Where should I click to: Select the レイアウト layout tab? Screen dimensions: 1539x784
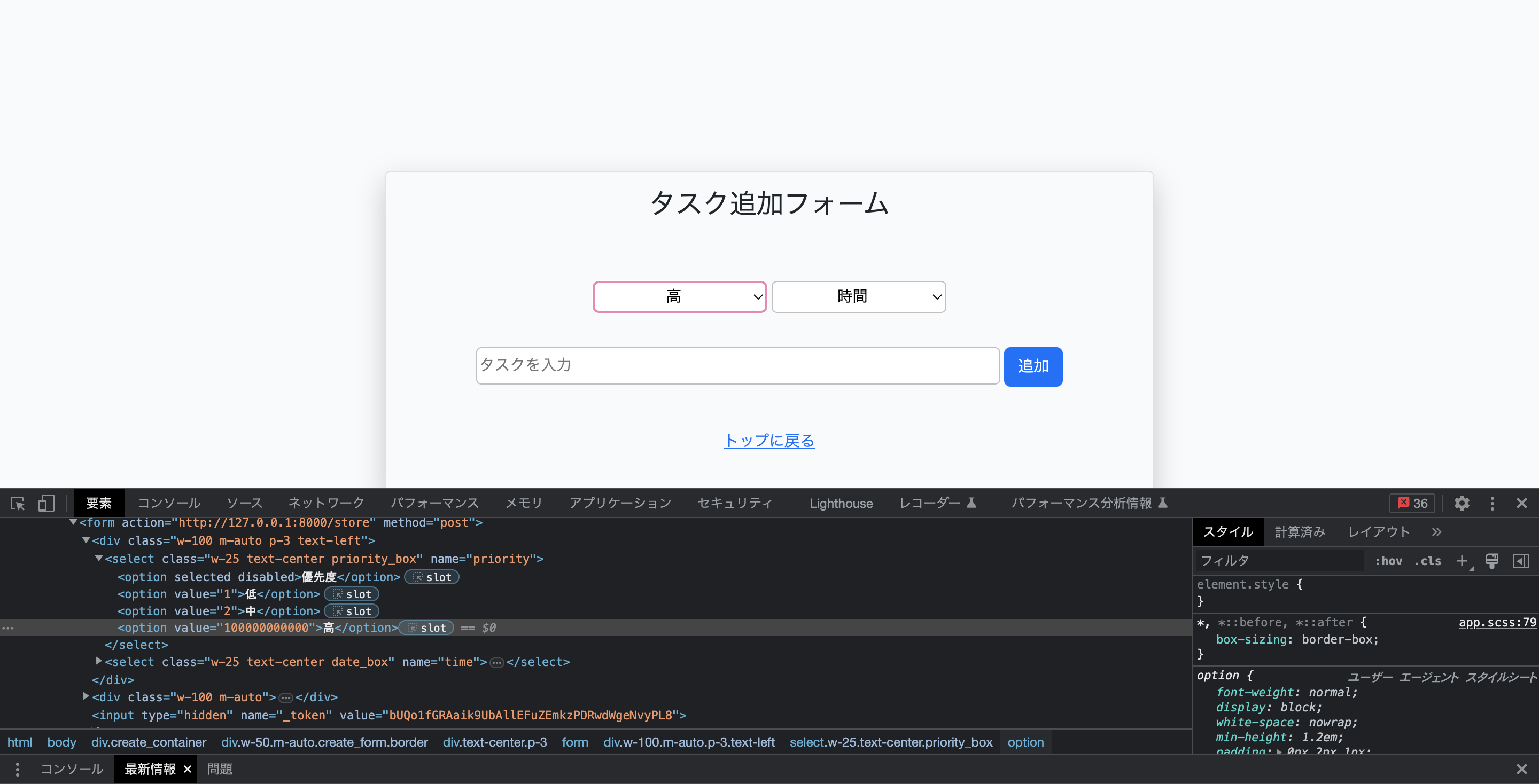(1379, 531)
